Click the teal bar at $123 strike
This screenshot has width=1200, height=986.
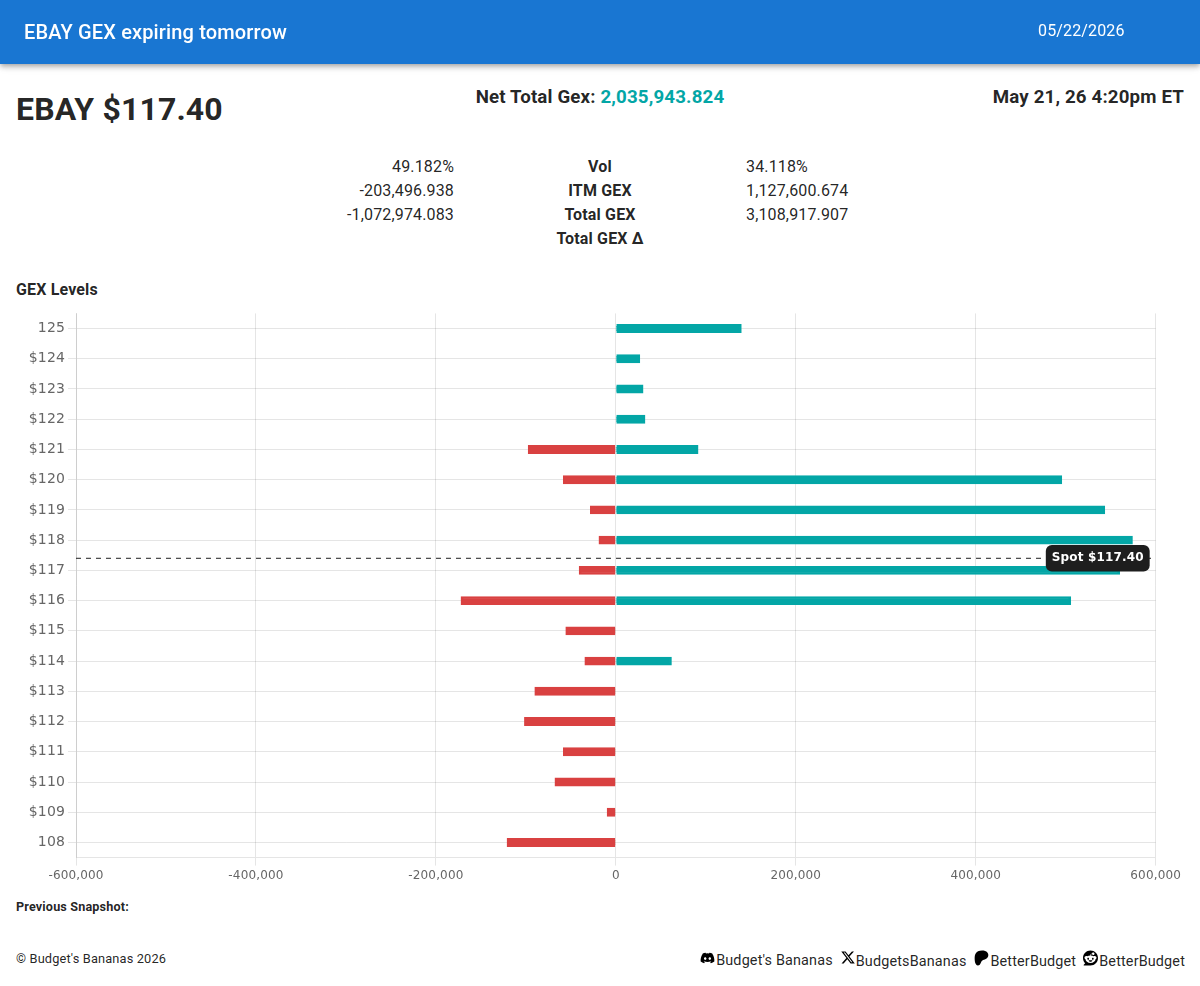pyautogui.click(x=629, y=389)
